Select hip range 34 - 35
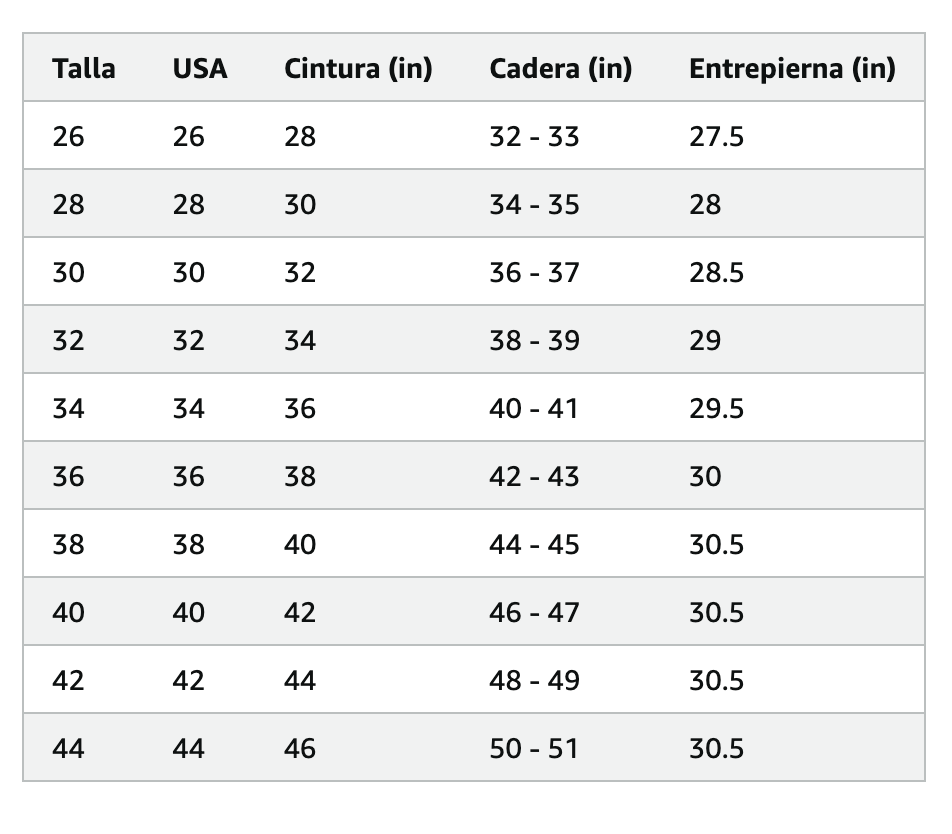952x834 pixels. click(534, 205)
